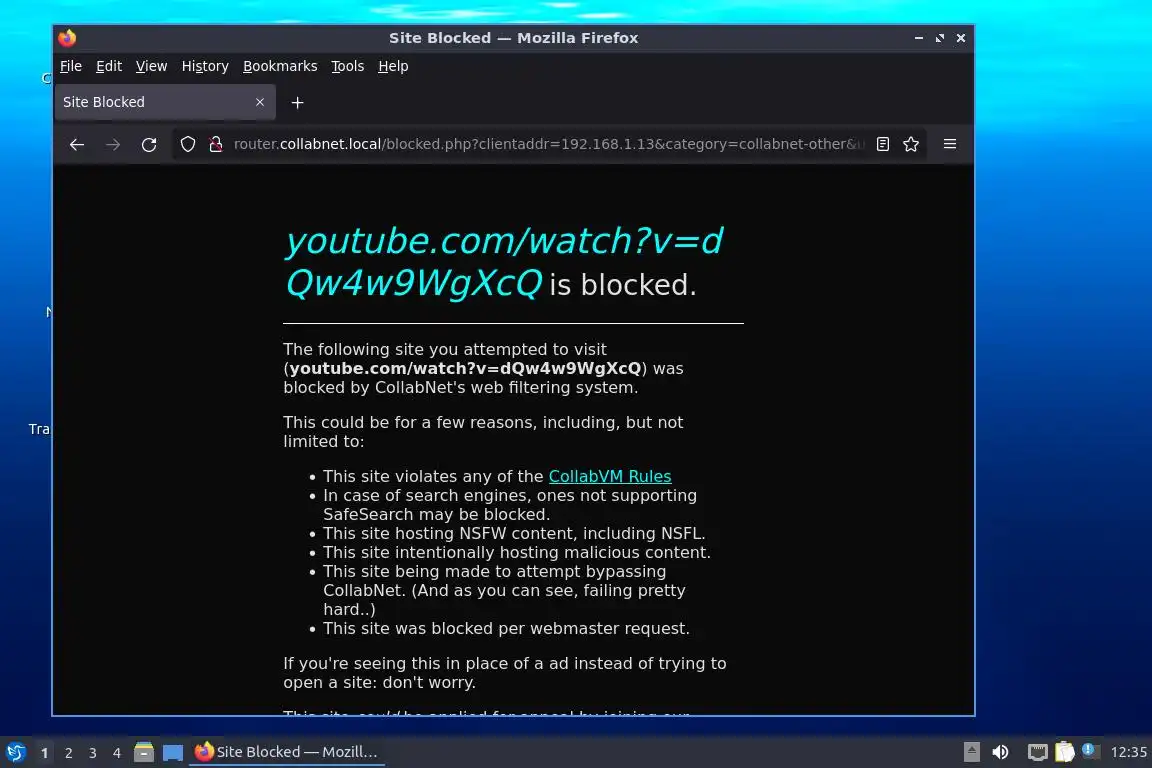Click the blocked youtube.com heading text
Viewport: 1152px width, 768px height.
504,262
